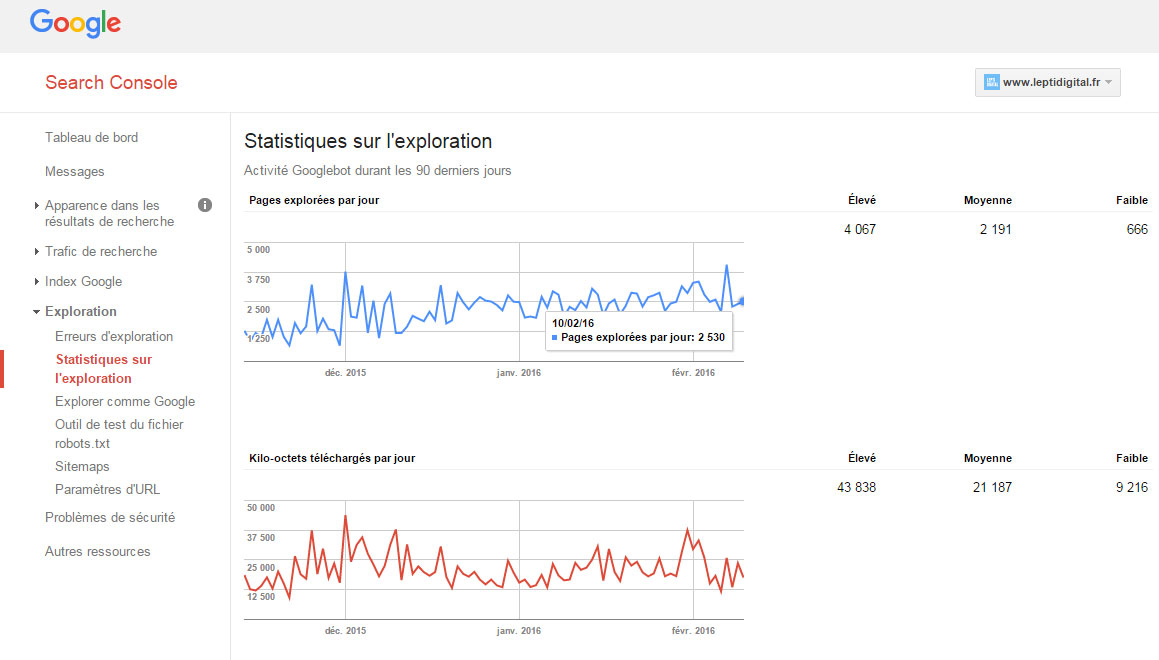The image size is (1159, 660).
Task: Expand the Trafic de recherche arrow
Action: click(36, 251)
